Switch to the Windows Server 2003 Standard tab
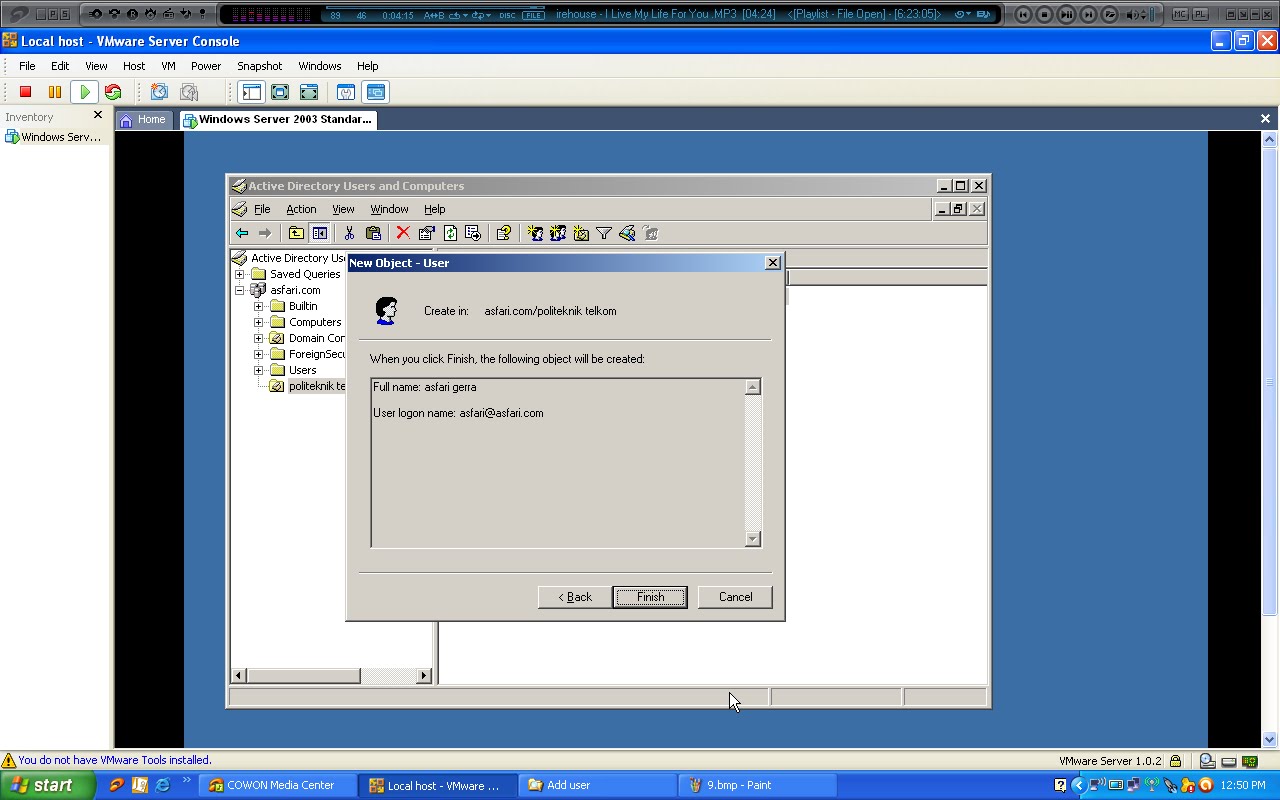Screen dimensions: 1280x800 (x=277, y=119)
